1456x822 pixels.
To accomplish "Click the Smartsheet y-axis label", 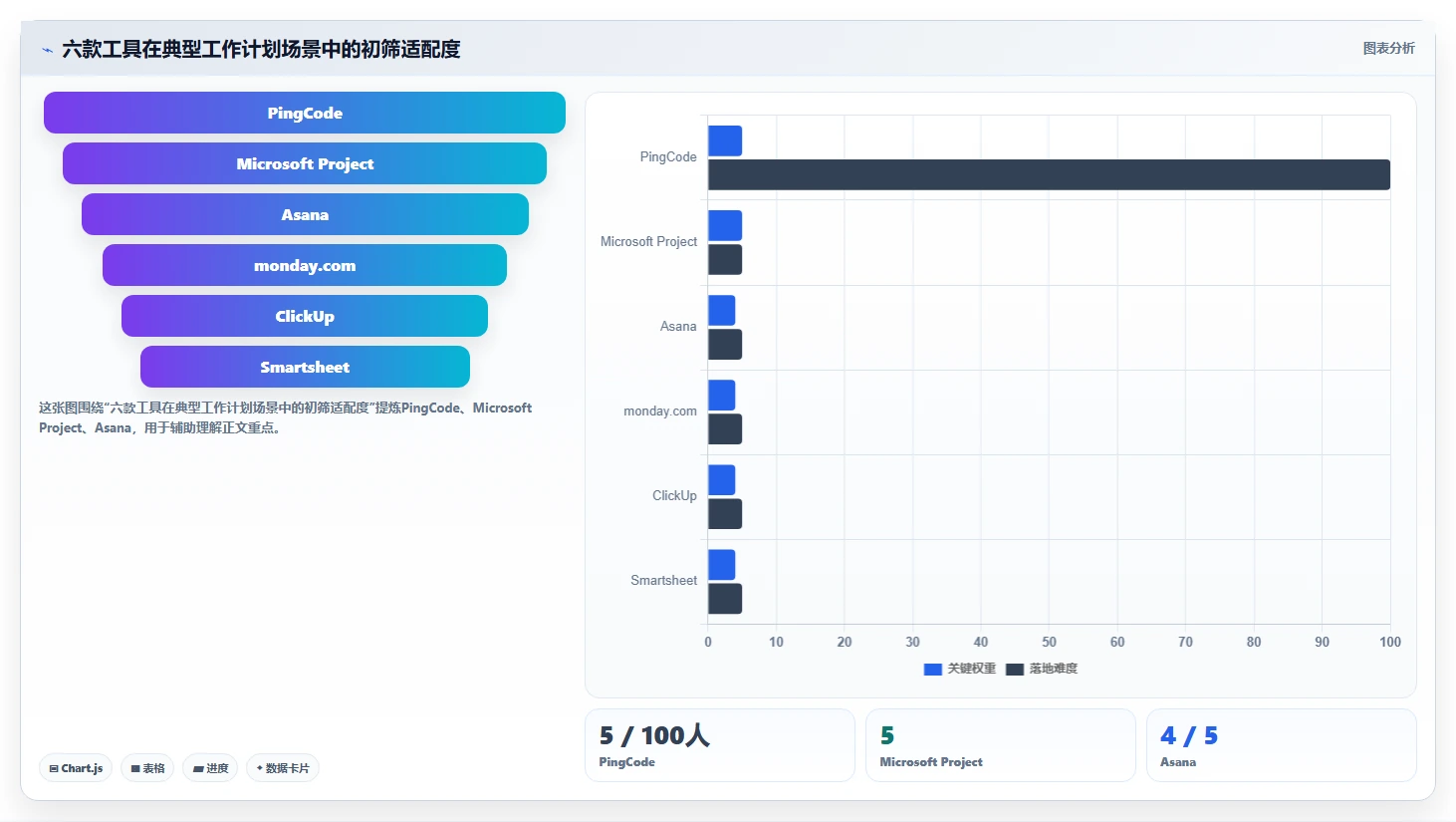I will (x=663, y=580).
